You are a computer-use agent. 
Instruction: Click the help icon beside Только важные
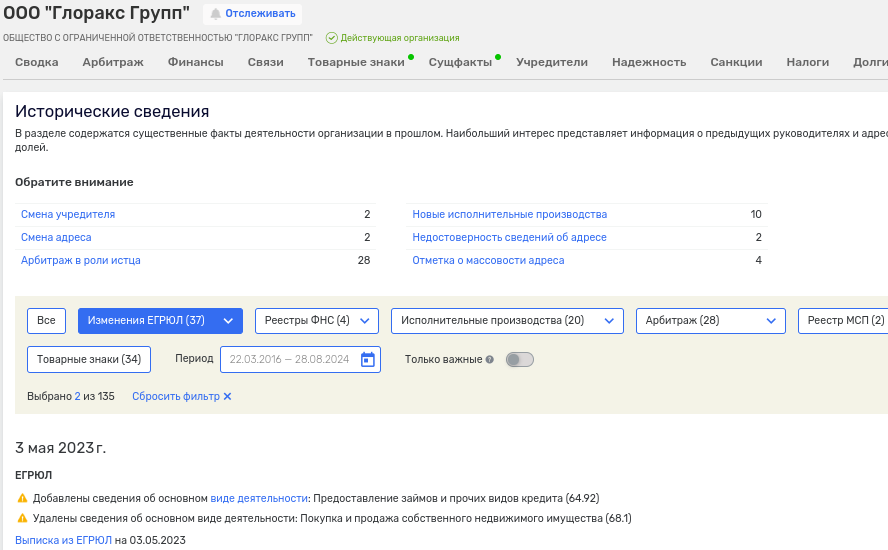(x=489, y=360)
